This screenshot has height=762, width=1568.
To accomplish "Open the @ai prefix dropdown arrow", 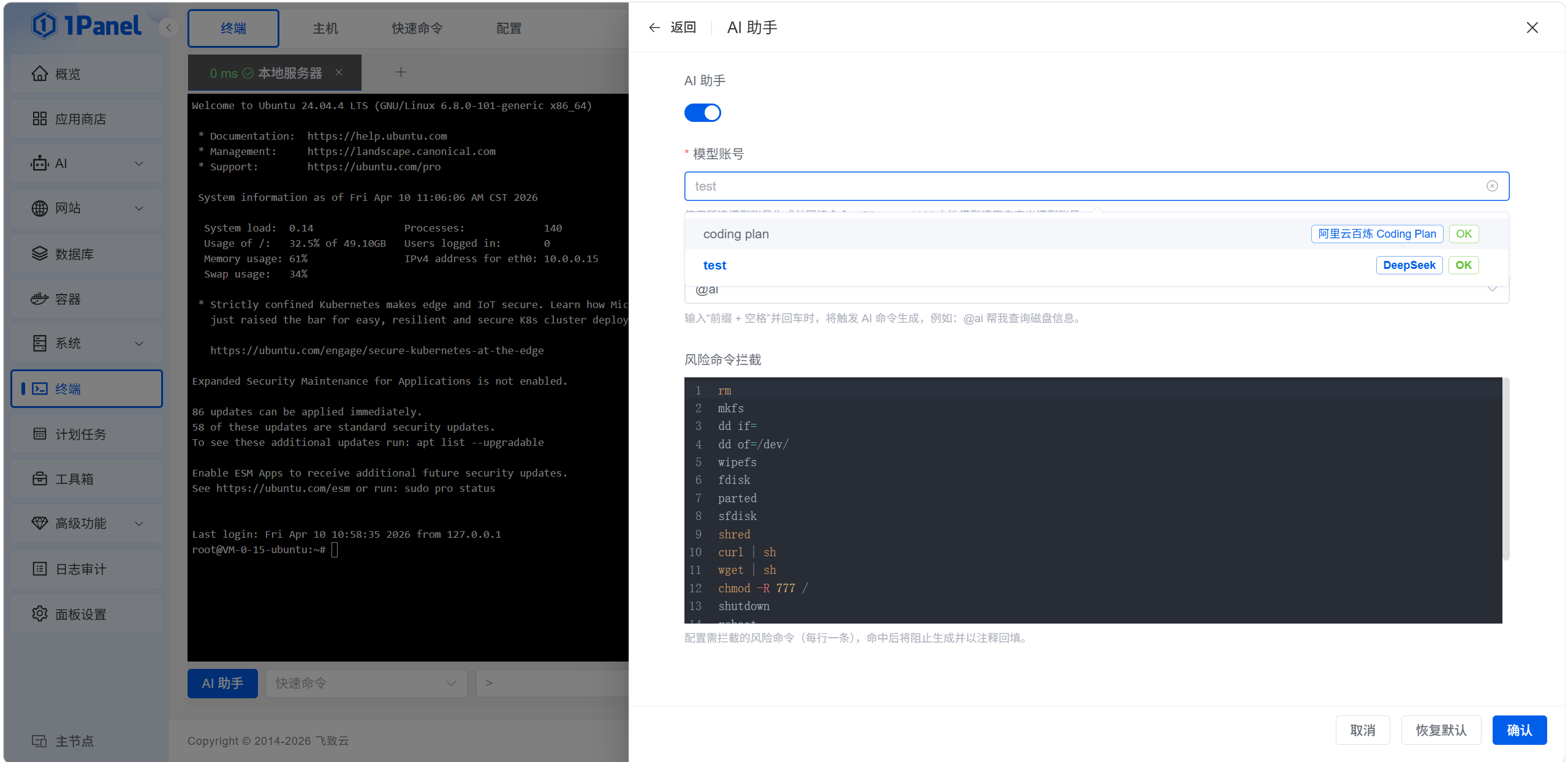I will pyautogui.click(x=1492, y=290).
